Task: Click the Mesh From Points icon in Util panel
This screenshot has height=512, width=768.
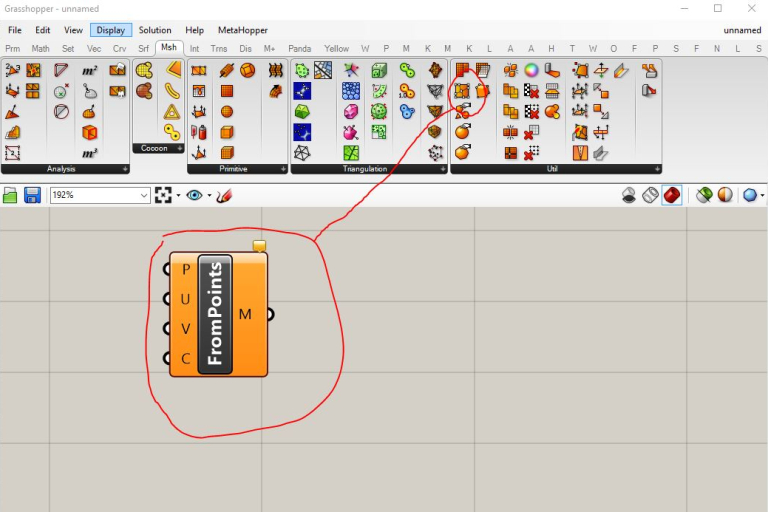Action: pos(462,90)
